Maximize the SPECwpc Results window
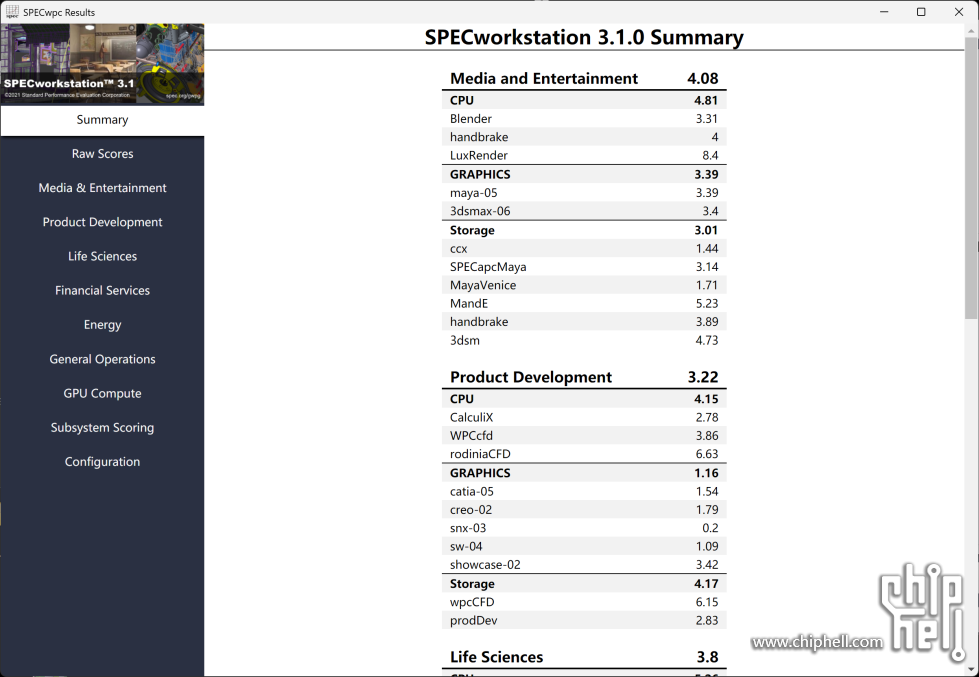Image resolution: width=979 pixels, height=677 pixels. point(921,12)
